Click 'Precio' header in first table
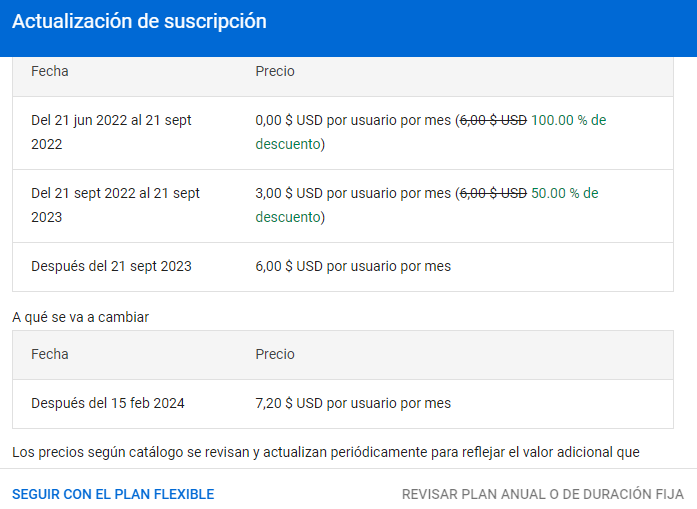This screenshot has width=697, height=509. tap(275, 71)
